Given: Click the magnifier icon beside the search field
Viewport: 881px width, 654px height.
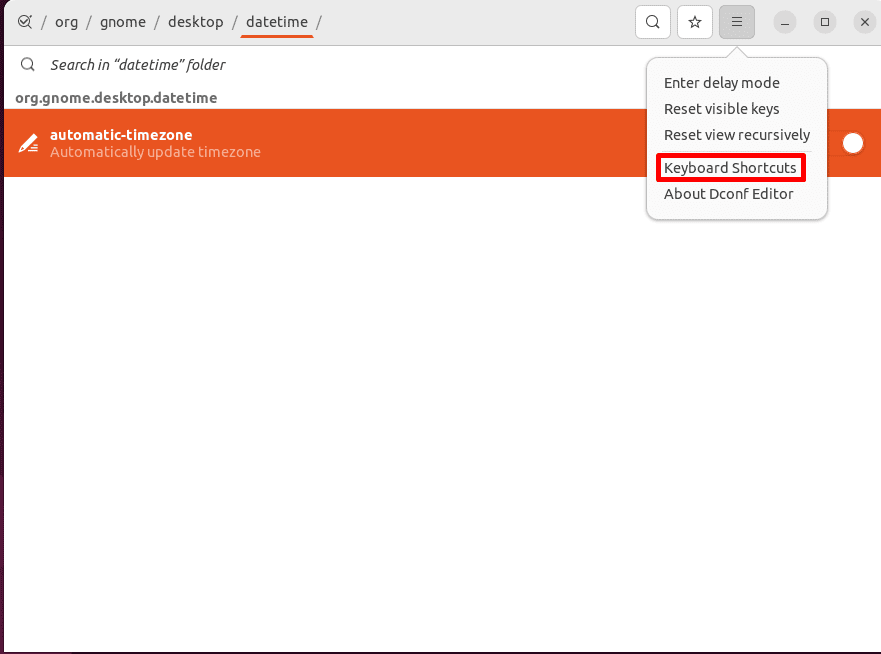Looking at the screenshot, I should [27, 64].
